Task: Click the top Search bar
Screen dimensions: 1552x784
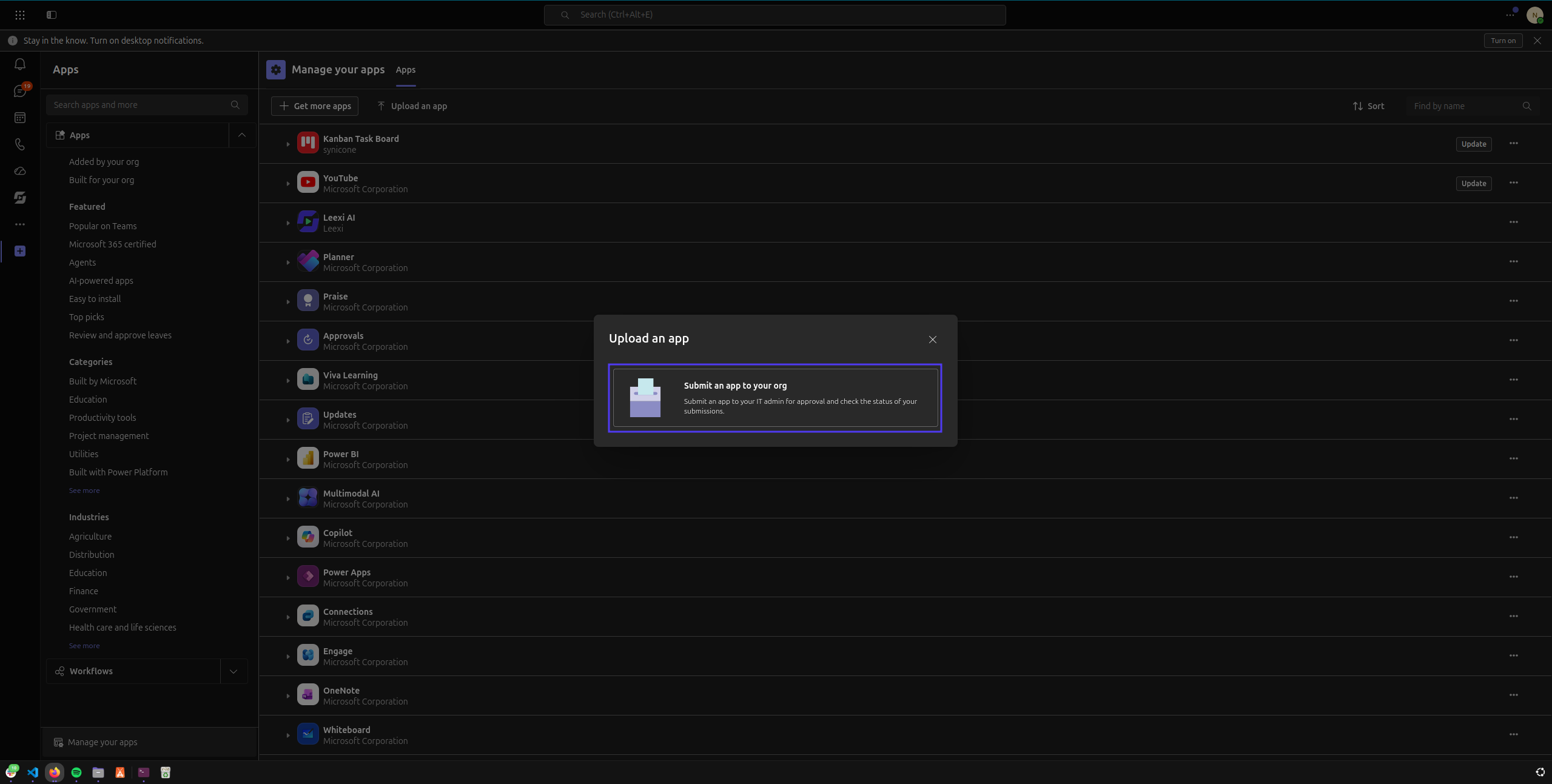Action: [x=774, y=15]
